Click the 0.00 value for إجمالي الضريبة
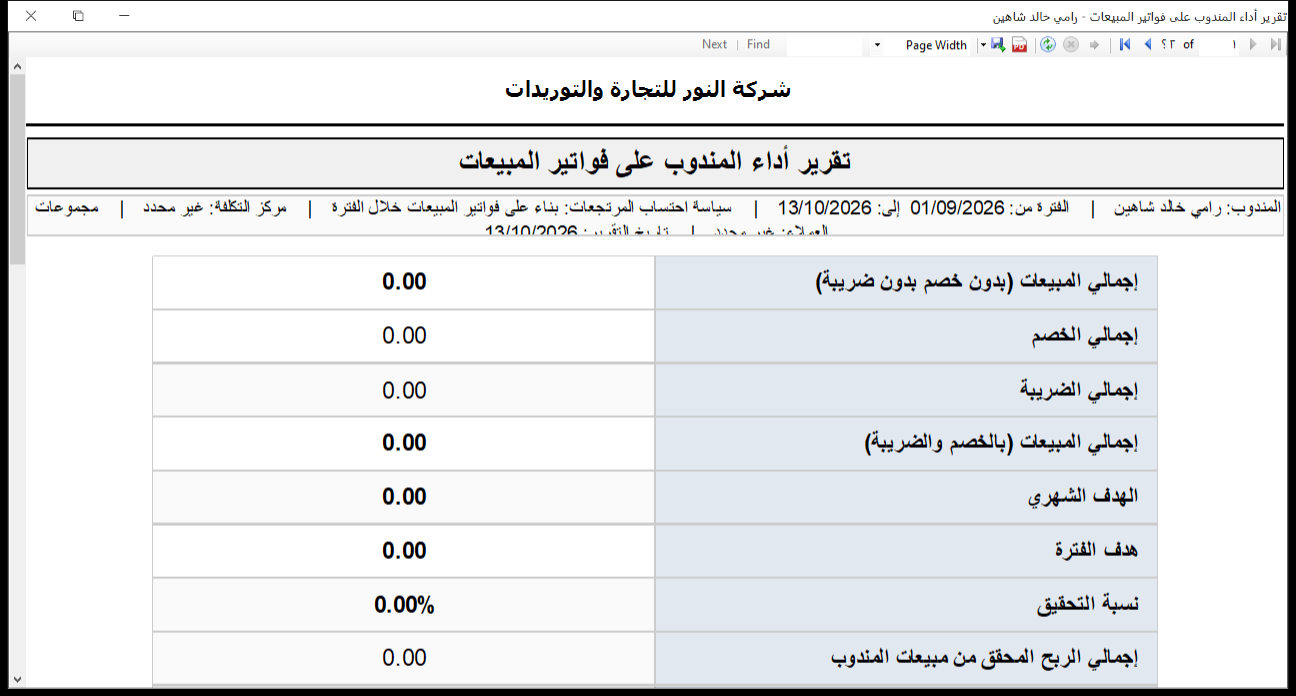 coord(404,389)
